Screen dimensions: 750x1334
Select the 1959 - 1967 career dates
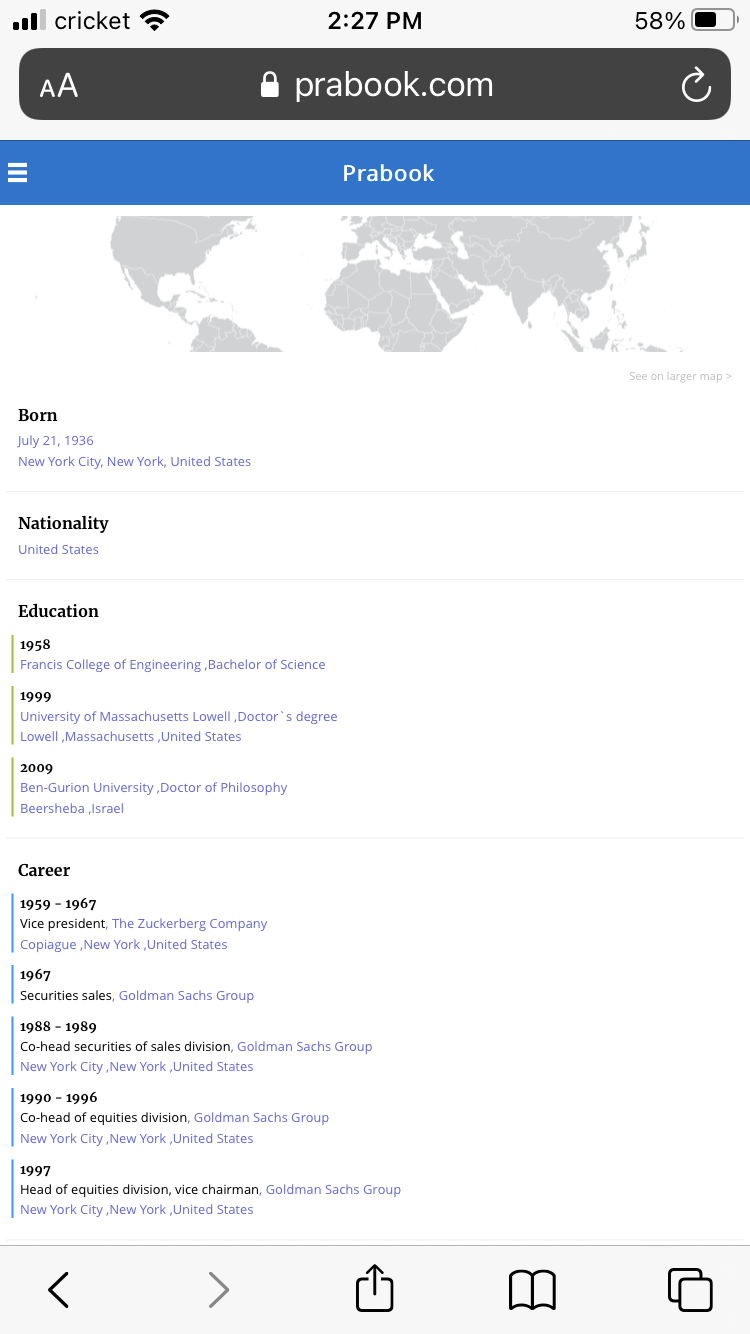pos(58,903)
